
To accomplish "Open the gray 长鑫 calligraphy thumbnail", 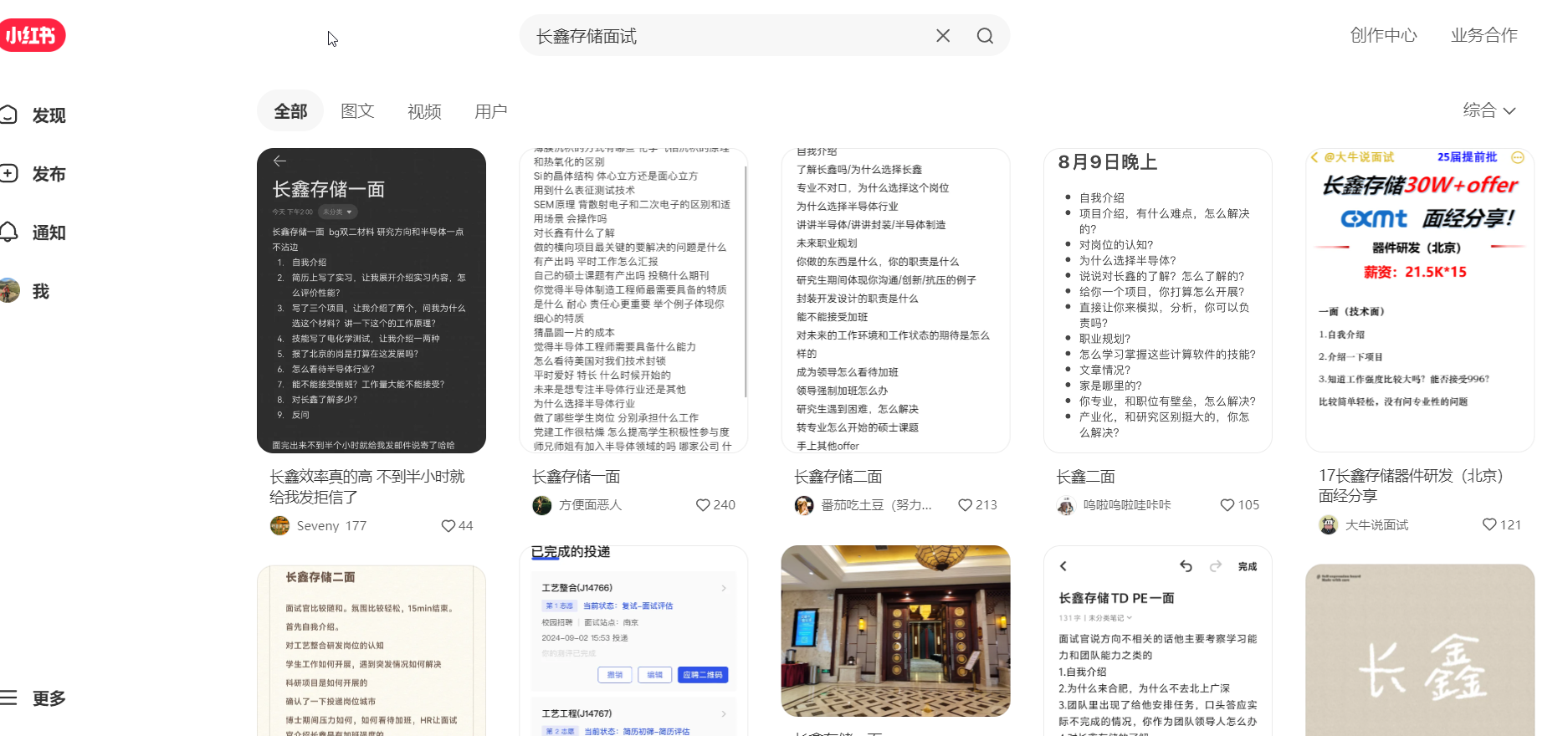I will coord(1419,651).
